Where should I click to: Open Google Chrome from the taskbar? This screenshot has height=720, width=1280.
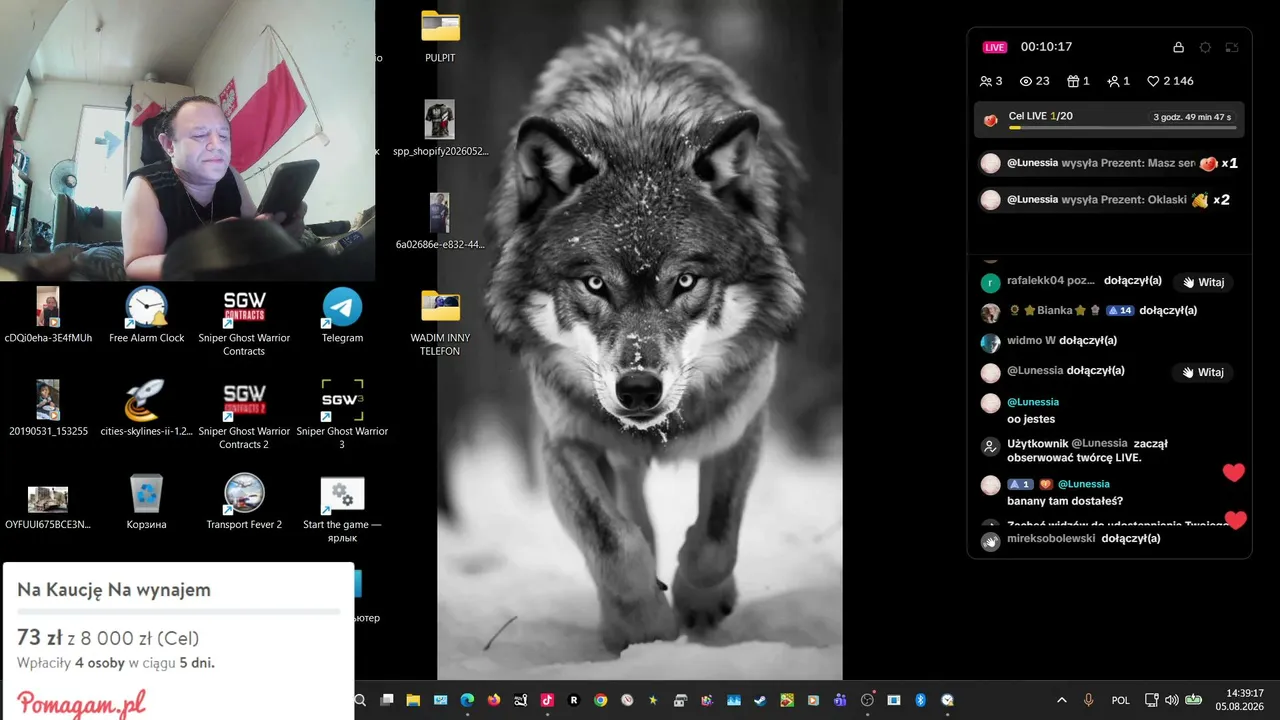tap(600, 700)
